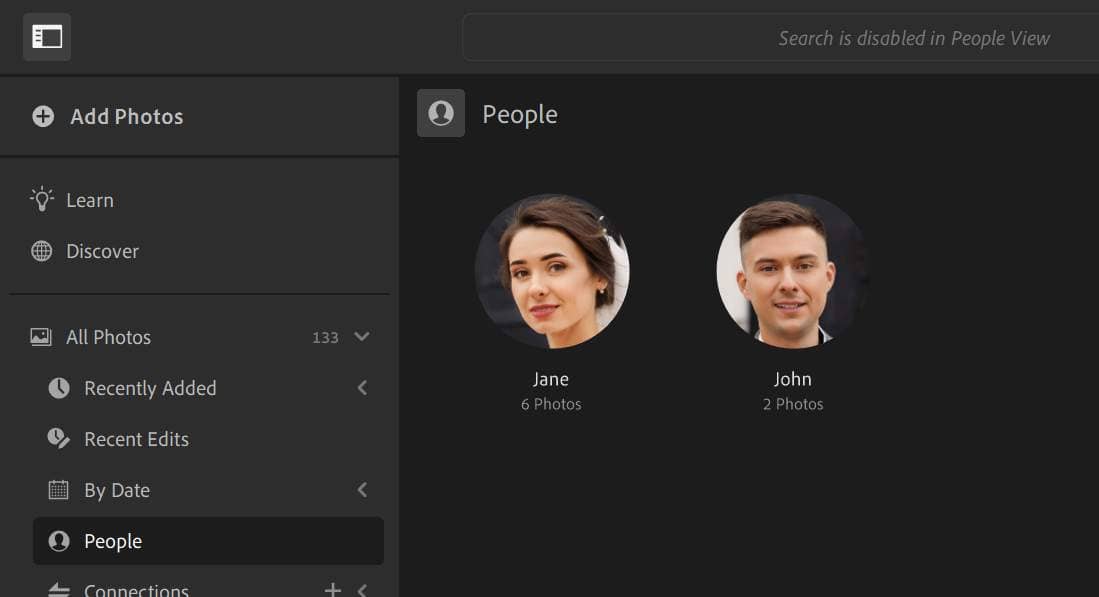Viewport: 1099px width, 597px height.
Task: Expand the Recently Added chevron
Action: click(362, 387)
